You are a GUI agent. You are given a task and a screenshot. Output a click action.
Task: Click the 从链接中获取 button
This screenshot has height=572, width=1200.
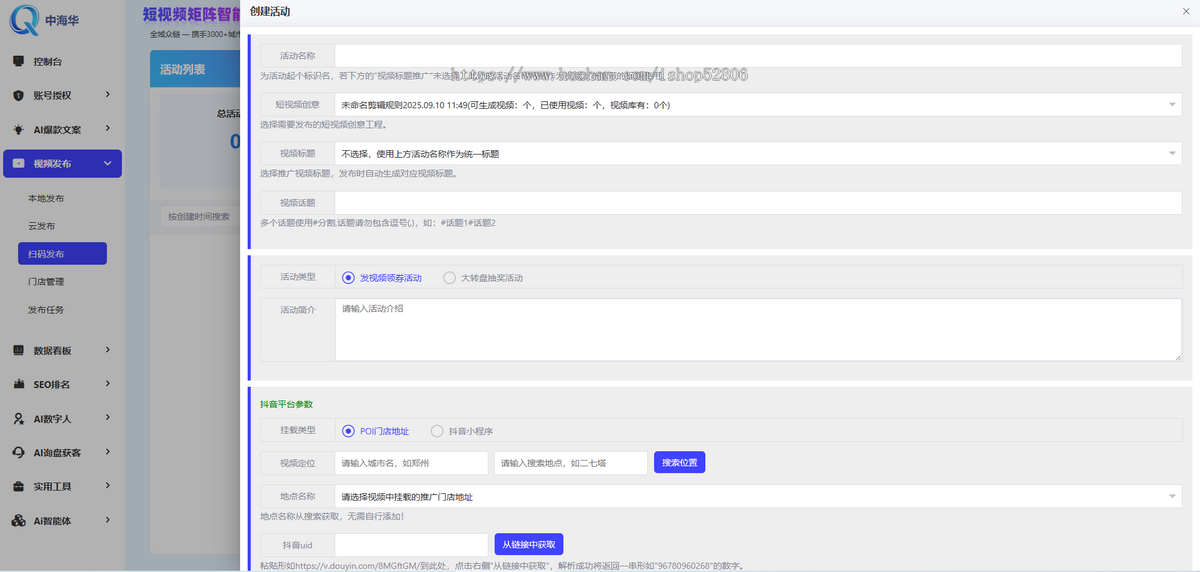[x=529, y=544]
